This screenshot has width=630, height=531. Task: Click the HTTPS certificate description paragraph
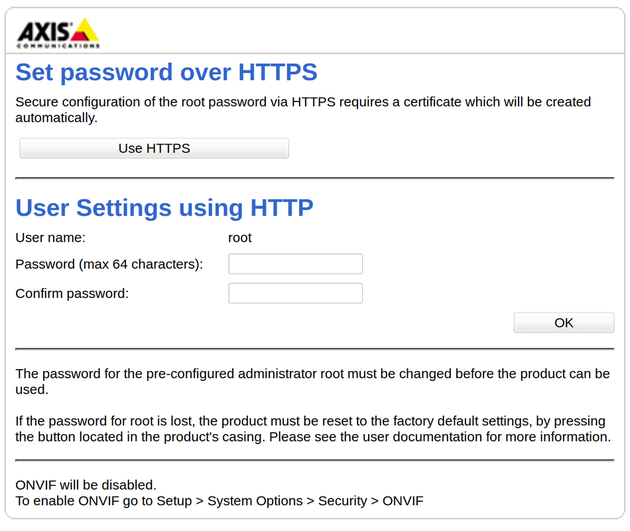point(303,110)
